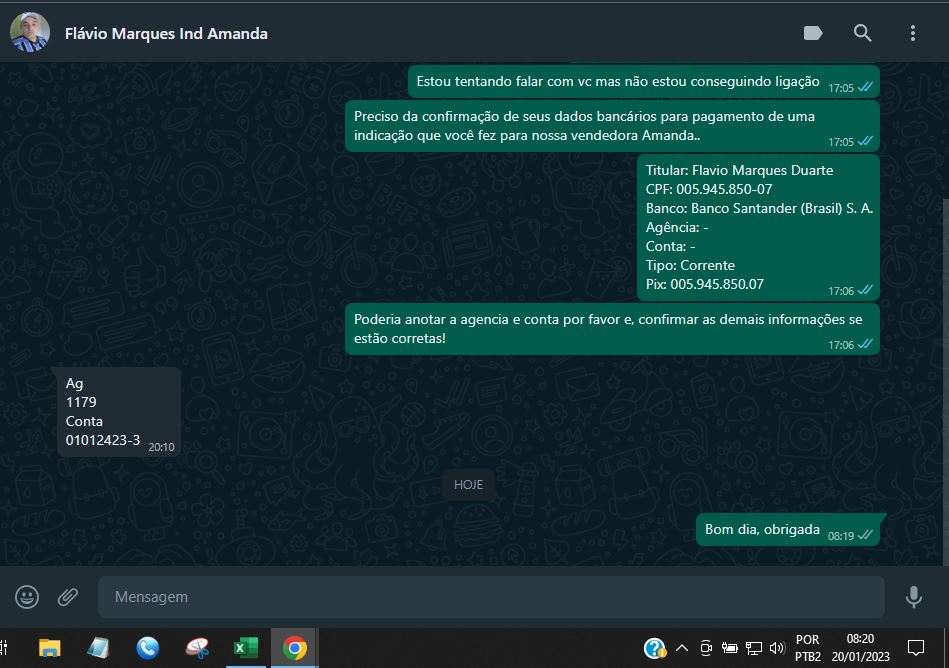949x668 pixels.
Task: Click in the Mensagem text field
Action: click(x=490, y=597)
